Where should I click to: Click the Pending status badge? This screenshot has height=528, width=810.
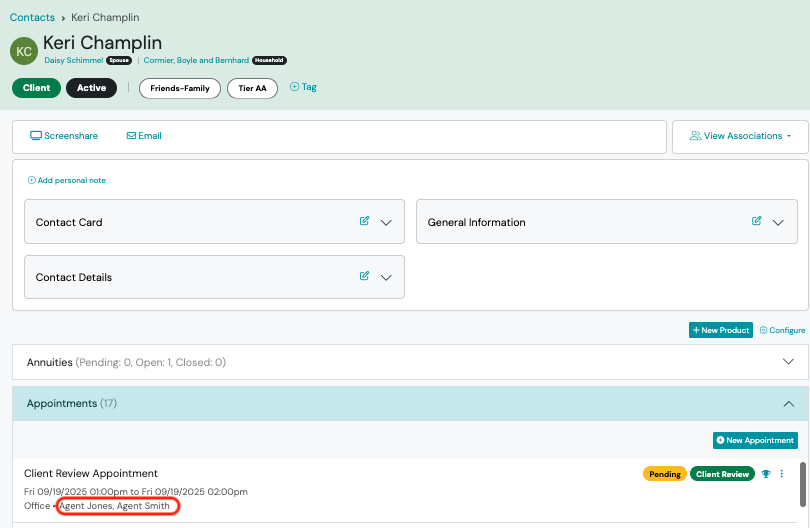665,474
